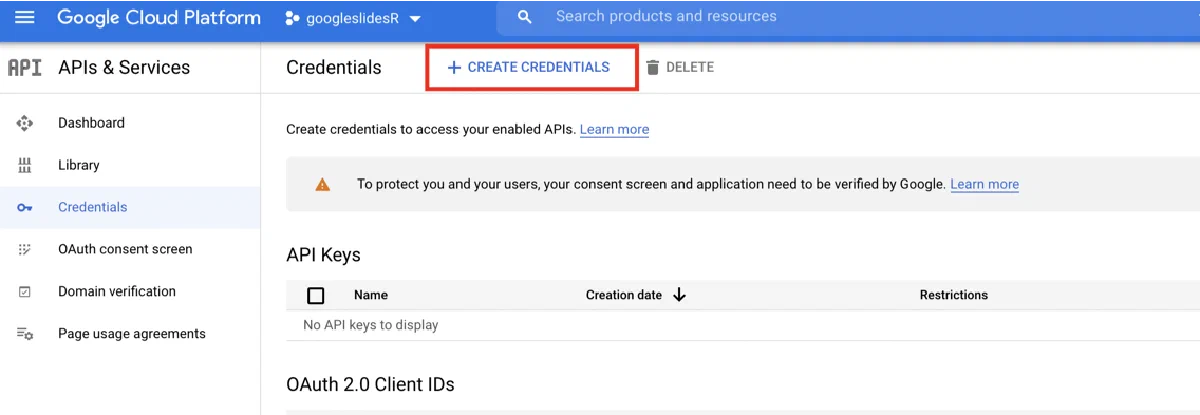Click the descending sort arrow by Creation date
Image resolution: width=1200 pixels, height=415 pixels.
coord(679,295)
